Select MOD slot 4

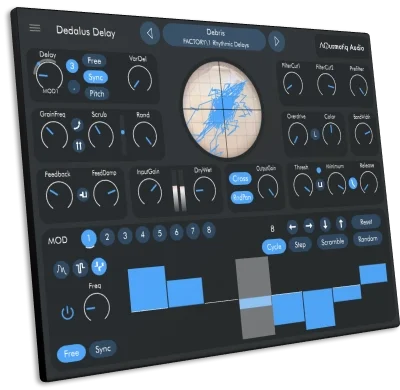143,235
